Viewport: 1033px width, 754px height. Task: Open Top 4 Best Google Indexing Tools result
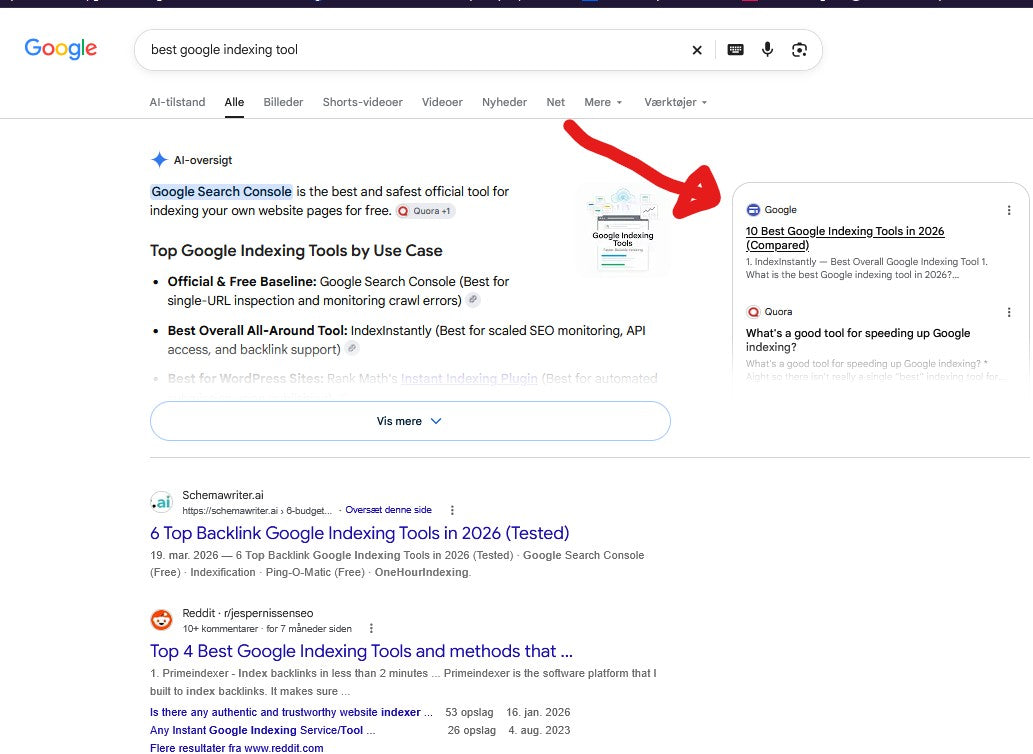[x=362, y=651]
